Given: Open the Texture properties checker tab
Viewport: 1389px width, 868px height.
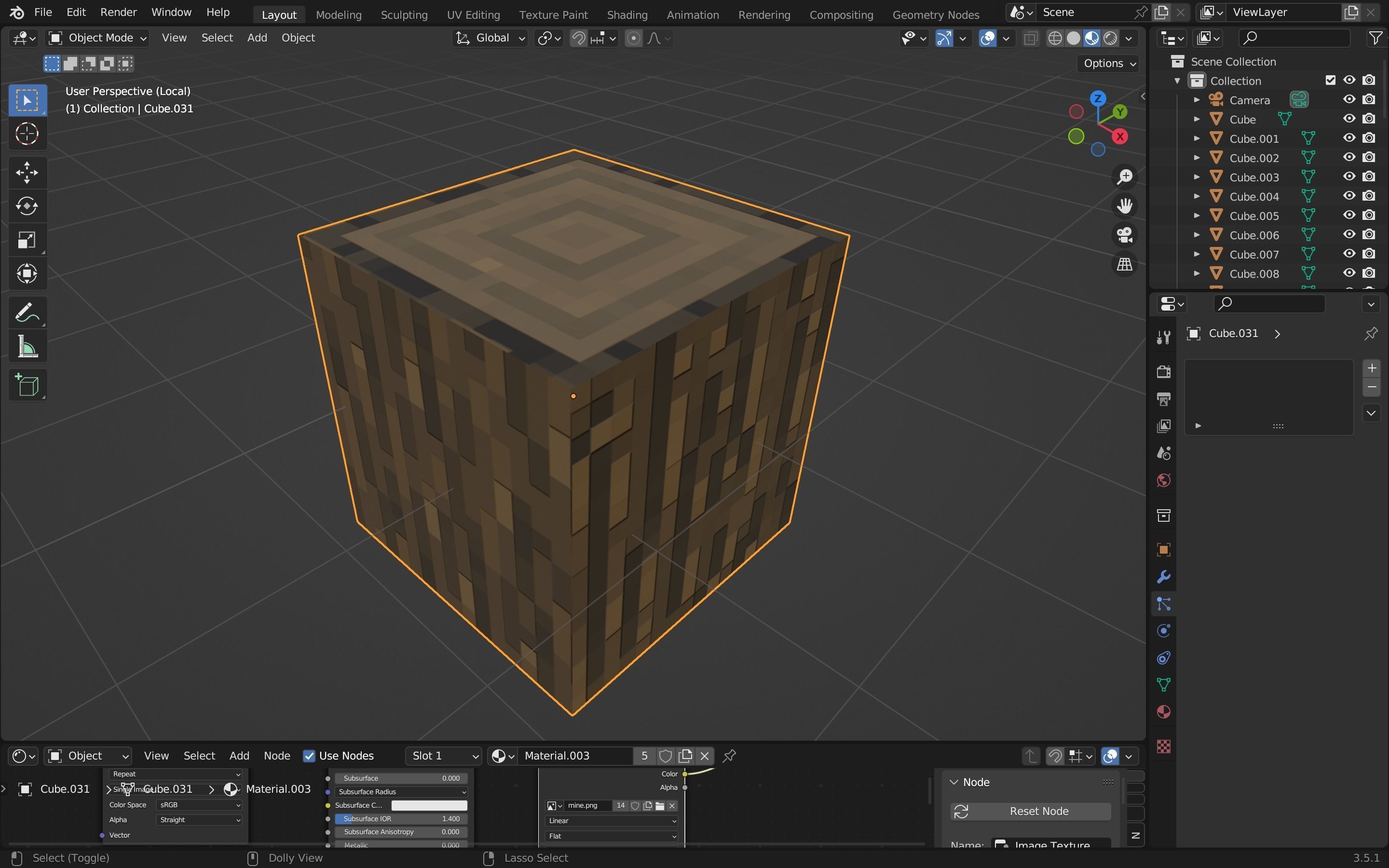Looking at the screenshot, I should [1163, 746].
